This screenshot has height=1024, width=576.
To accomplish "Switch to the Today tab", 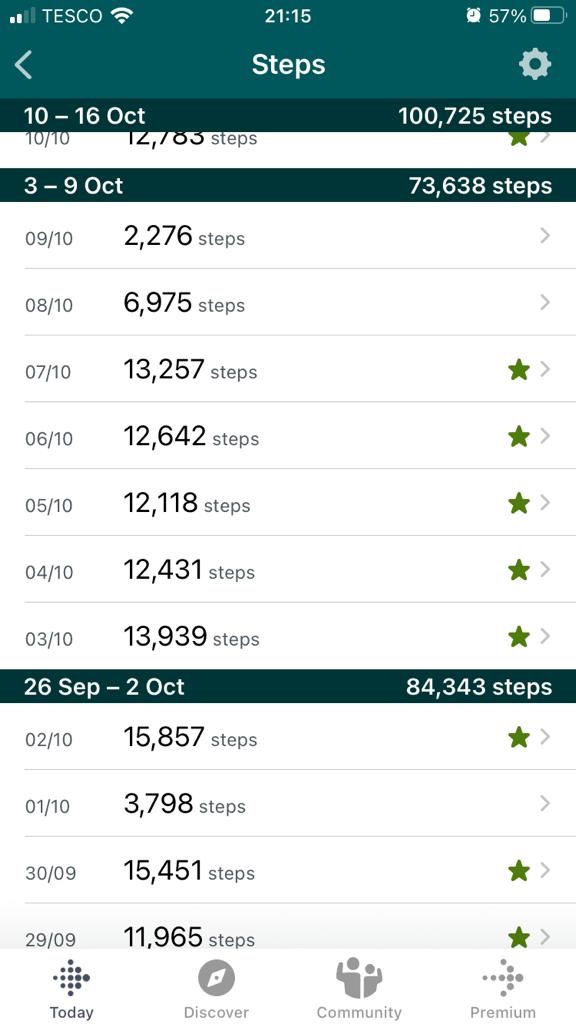I will tap(71, 987).
